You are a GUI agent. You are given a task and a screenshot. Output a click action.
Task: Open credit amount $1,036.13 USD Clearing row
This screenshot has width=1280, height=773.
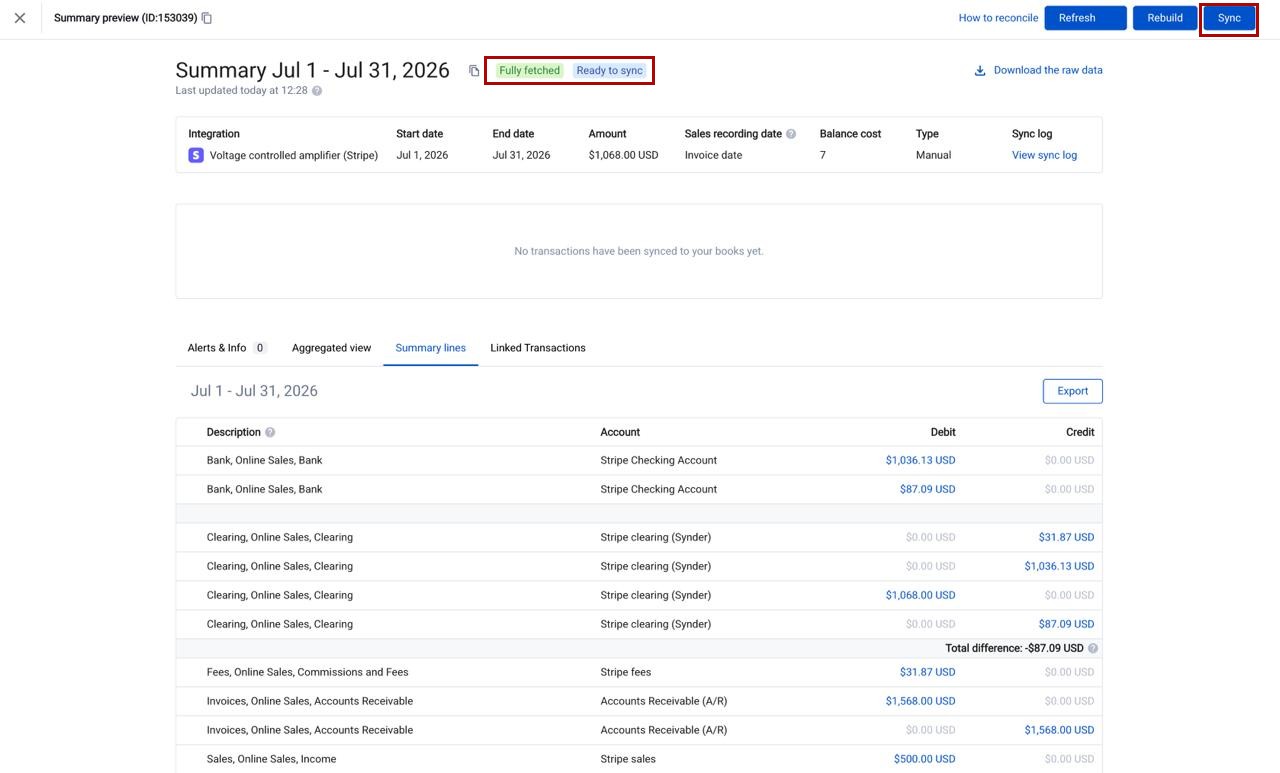point(1059,566)
